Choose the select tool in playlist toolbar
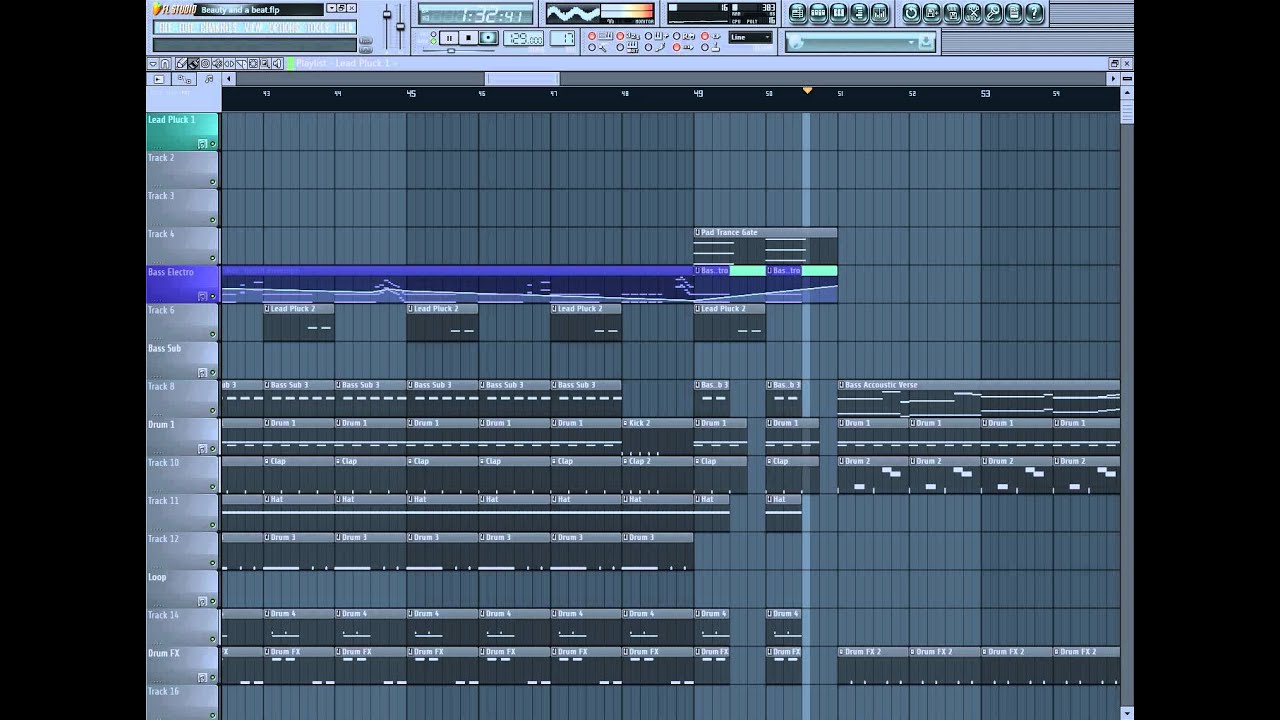 [x=253, y=63]
